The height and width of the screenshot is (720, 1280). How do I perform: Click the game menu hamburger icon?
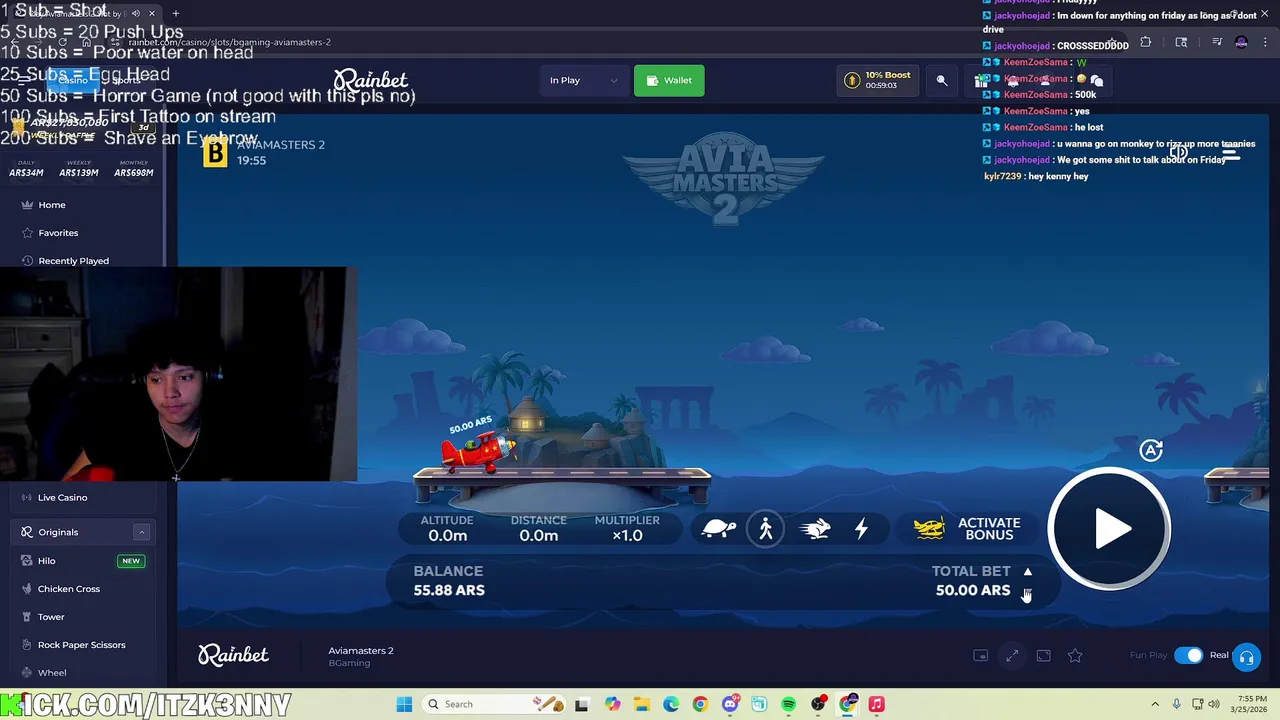coord(1230,154)
